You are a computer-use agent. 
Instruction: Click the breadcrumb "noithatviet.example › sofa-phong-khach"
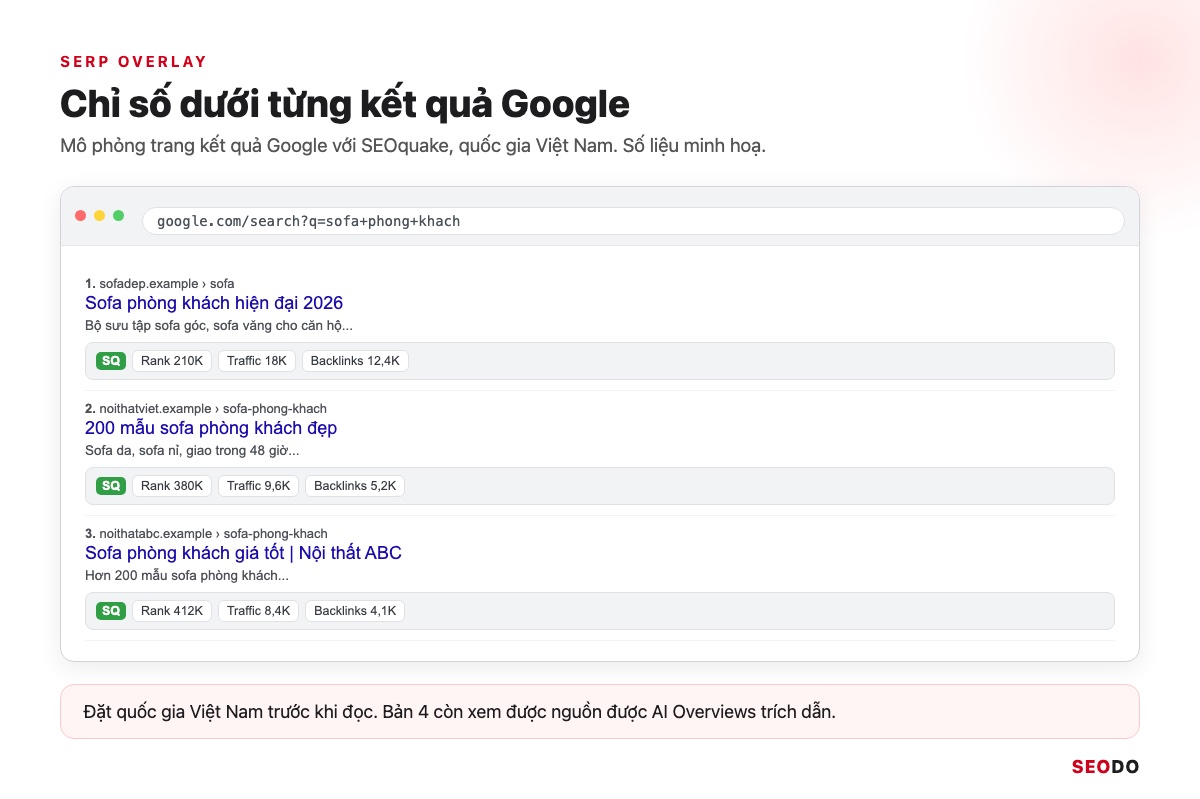213,409
